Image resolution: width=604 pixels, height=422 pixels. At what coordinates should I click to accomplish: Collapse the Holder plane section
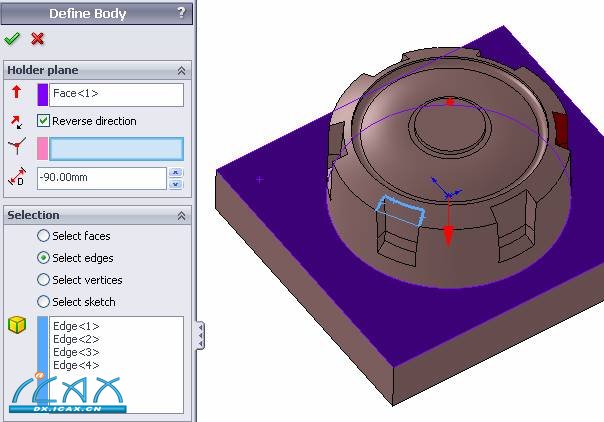click(x=181, y=70)
